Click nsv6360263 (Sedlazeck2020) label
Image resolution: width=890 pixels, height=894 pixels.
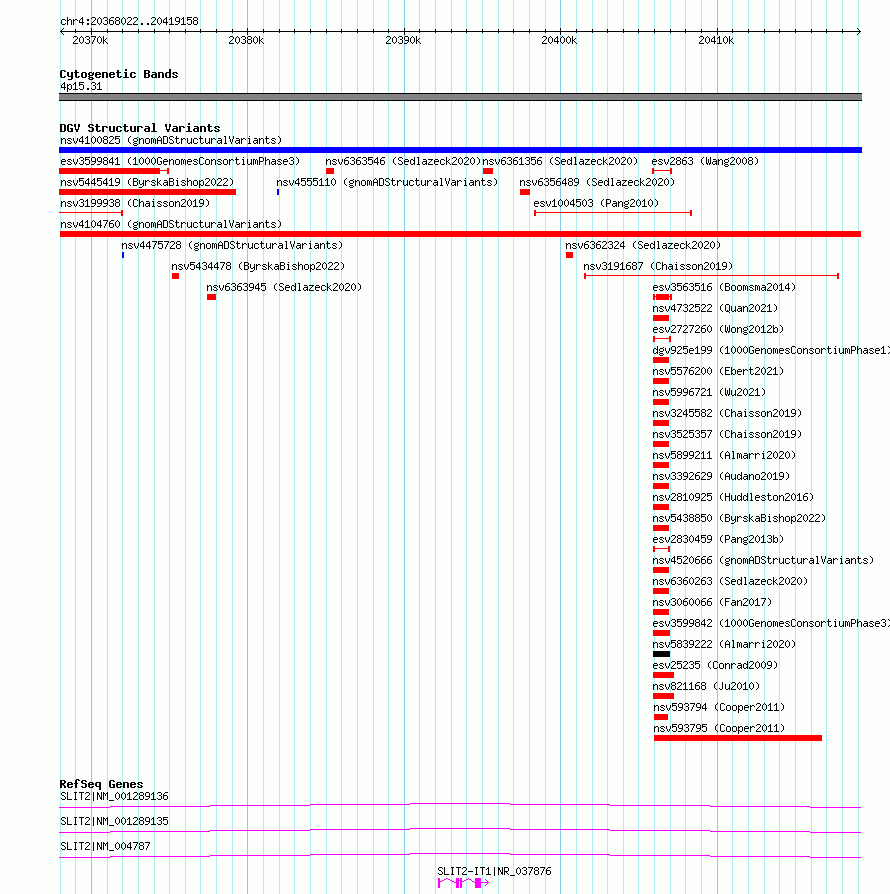point(730,582)
